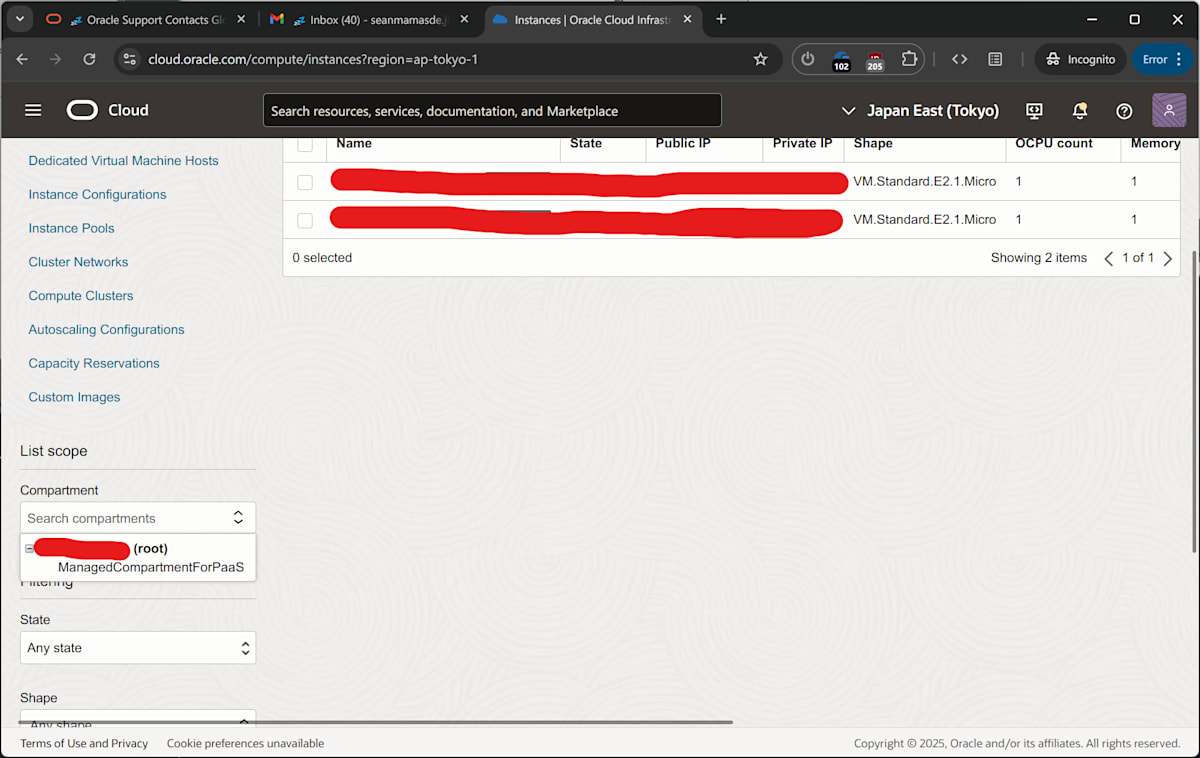Open the Cloud Shell developer tools icon
The image size is (1200, 758).
1035,110
